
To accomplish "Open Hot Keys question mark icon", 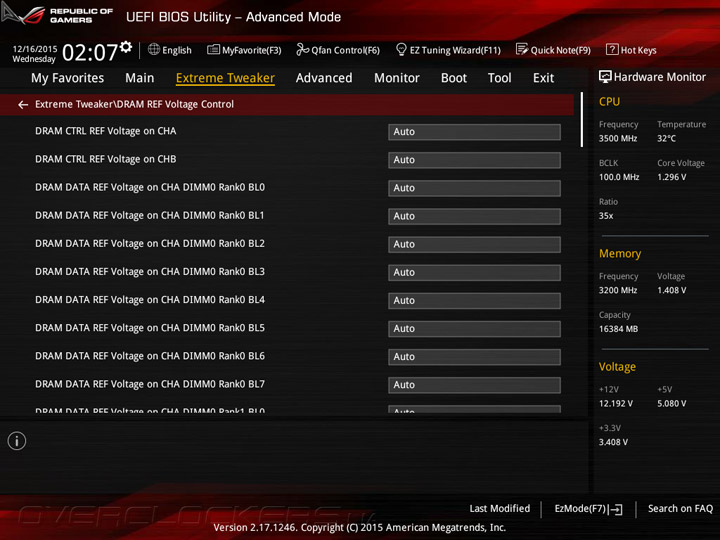I will pyautogui.click(x=612, y=49).
